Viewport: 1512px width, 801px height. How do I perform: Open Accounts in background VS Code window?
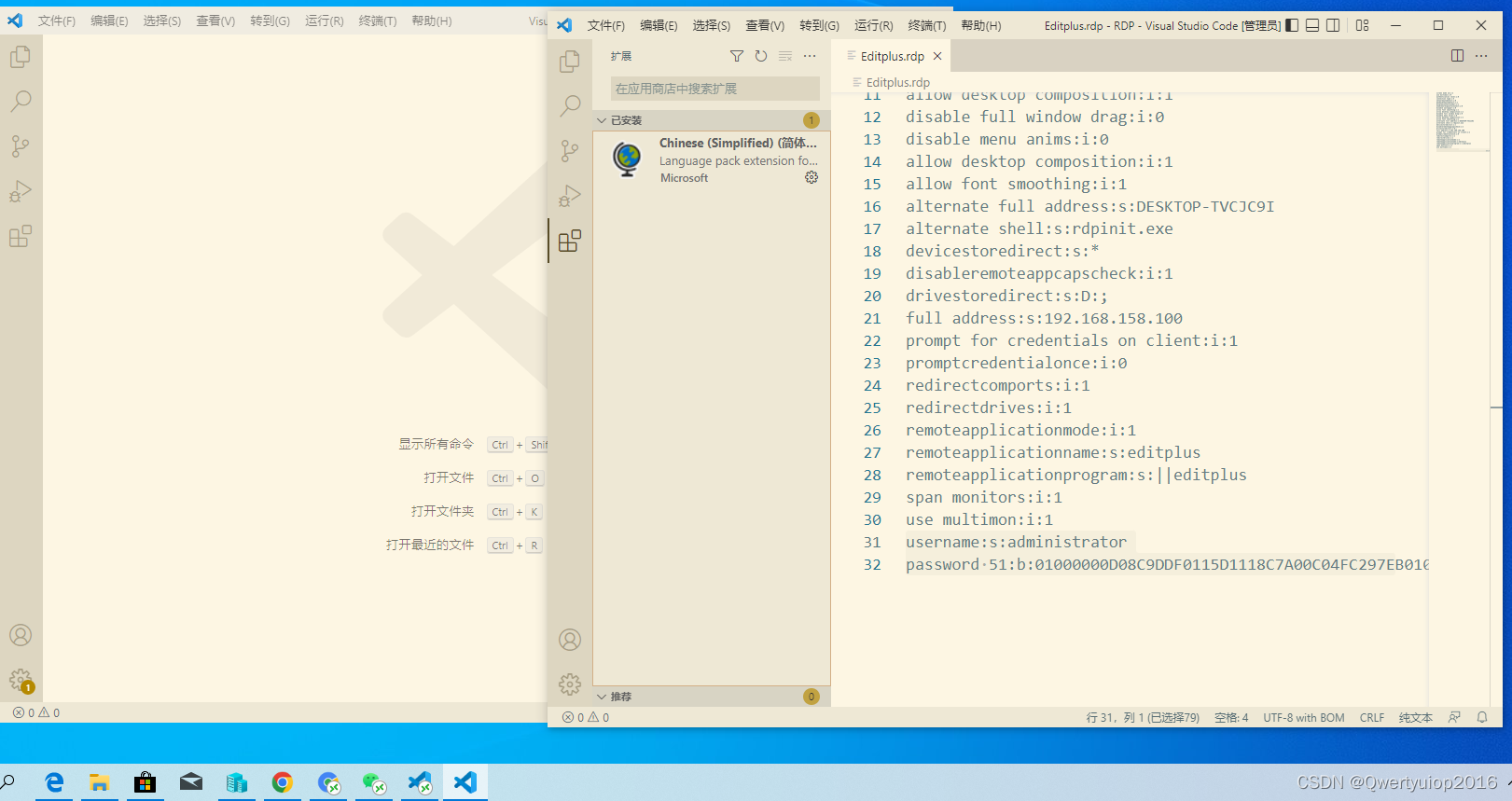pos(21,635)
